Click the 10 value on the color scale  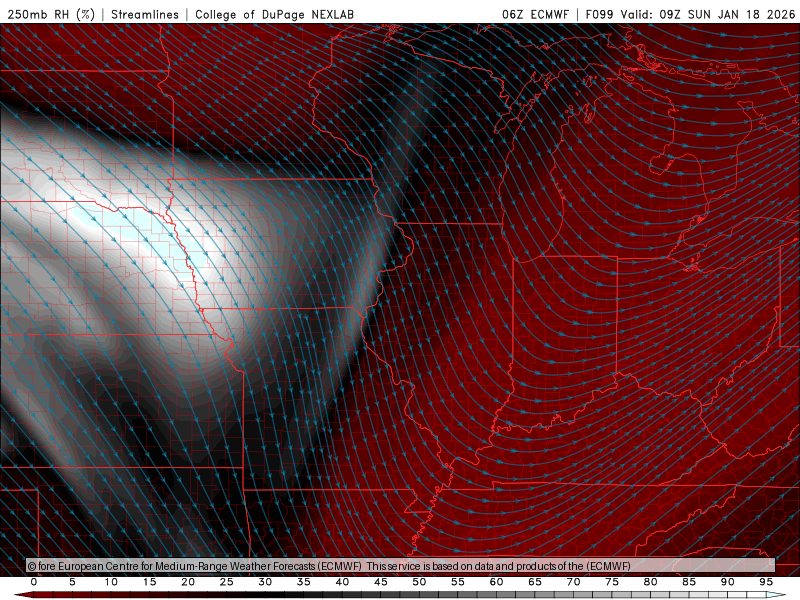click(111, 582)
